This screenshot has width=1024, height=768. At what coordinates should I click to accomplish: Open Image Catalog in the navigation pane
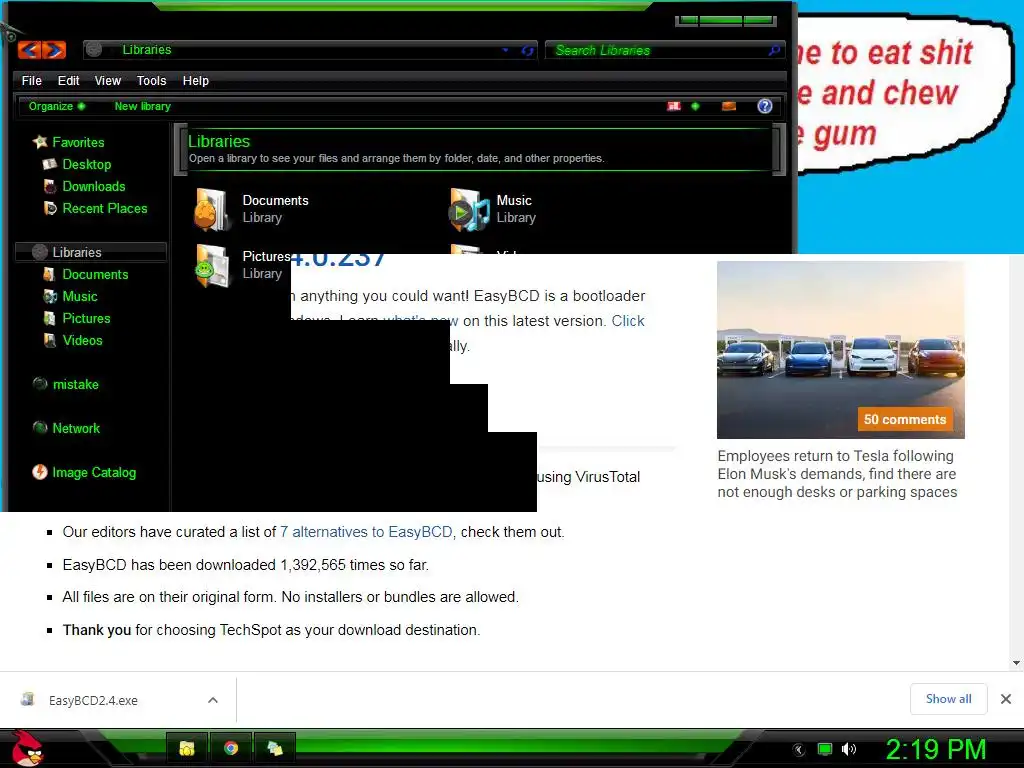[x=94, y=472]
